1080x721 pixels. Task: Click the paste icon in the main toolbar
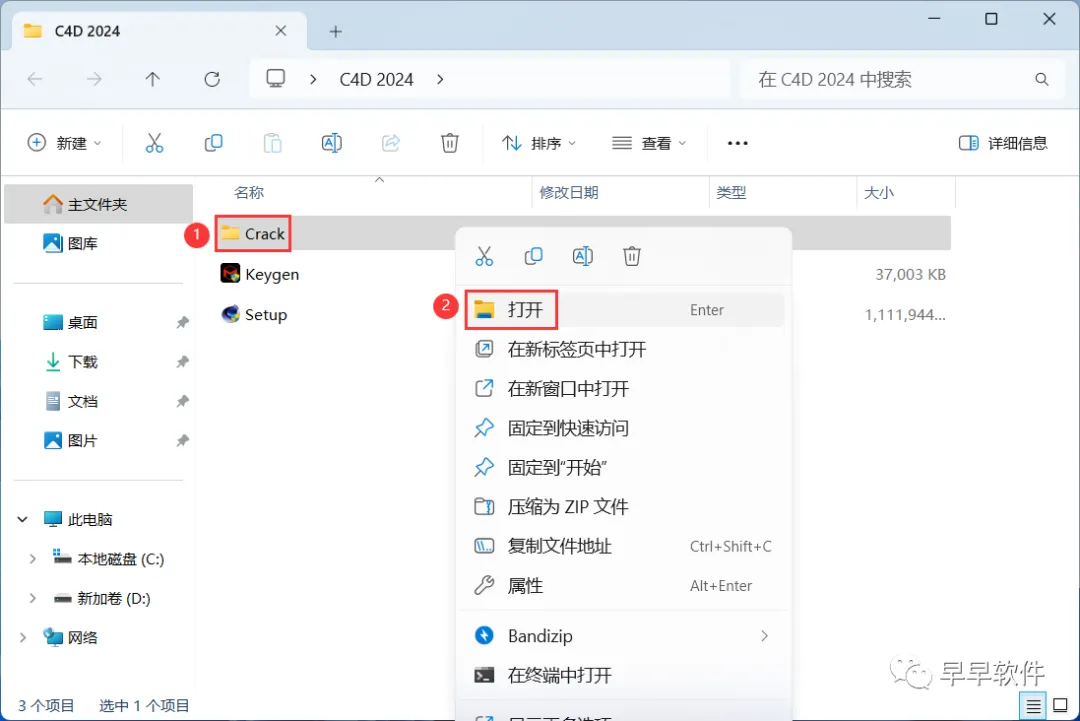coord(273,143)
